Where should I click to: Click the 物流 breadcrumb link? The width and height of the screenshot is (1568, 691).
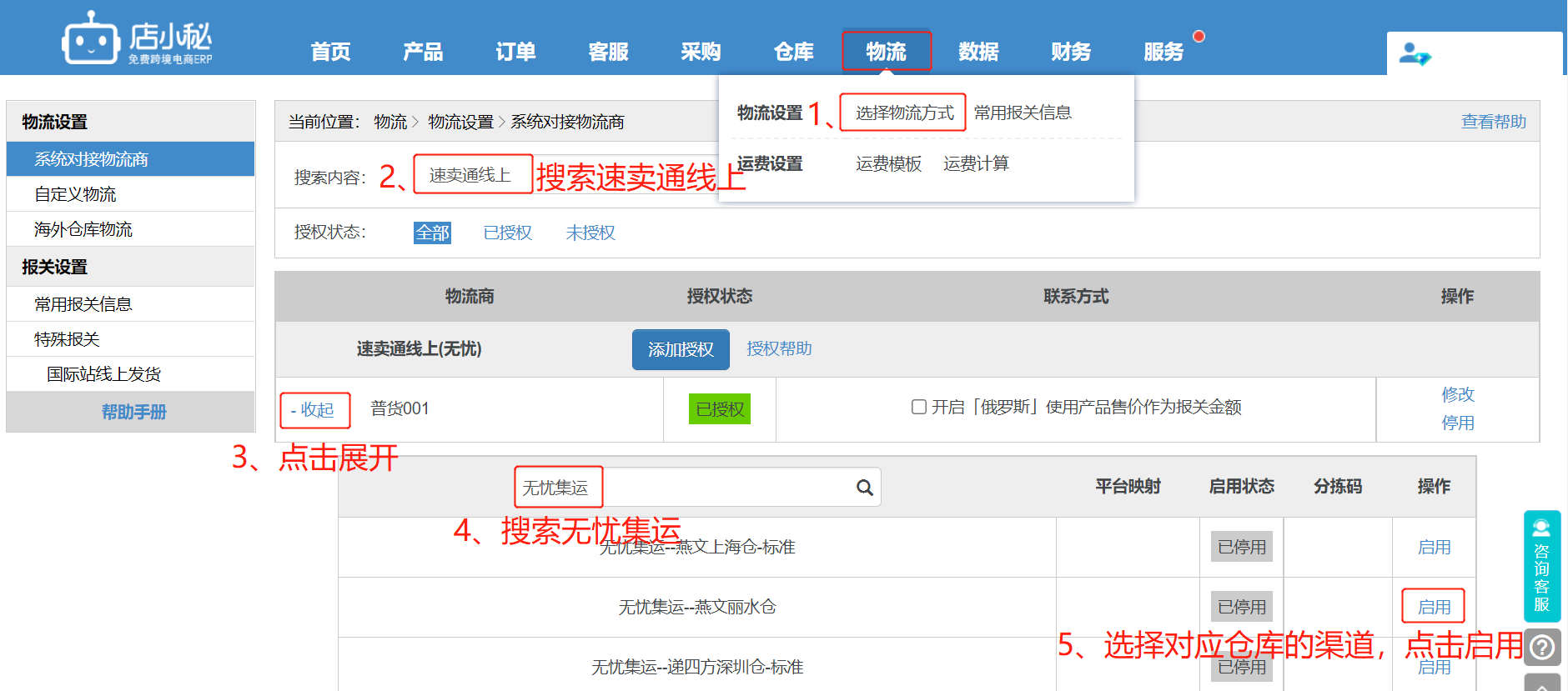click(x=390, y=122)
